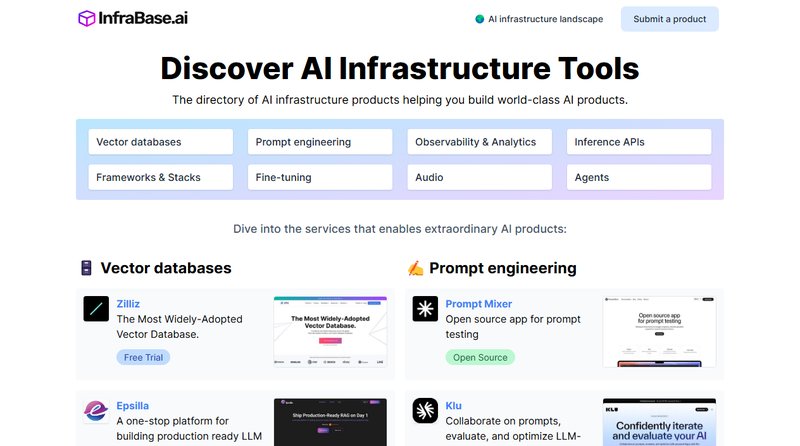Click the Zilliz website preview thumbnail
800x446 pixels.
point(330,333)
